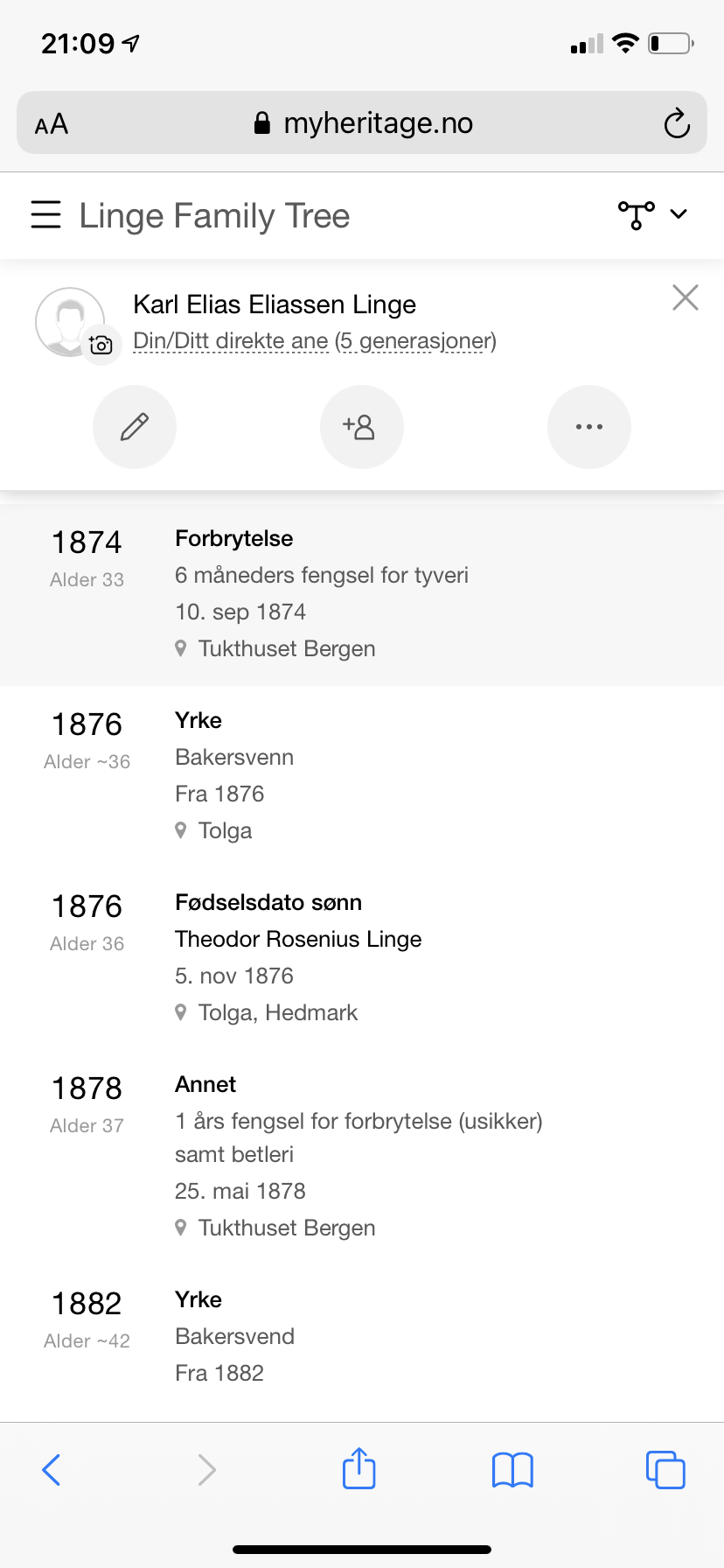Select the 1876 Yrke Bakersvenn event
The height and width of the screenshot is (1568, 724).
click(x=362, y=777)
